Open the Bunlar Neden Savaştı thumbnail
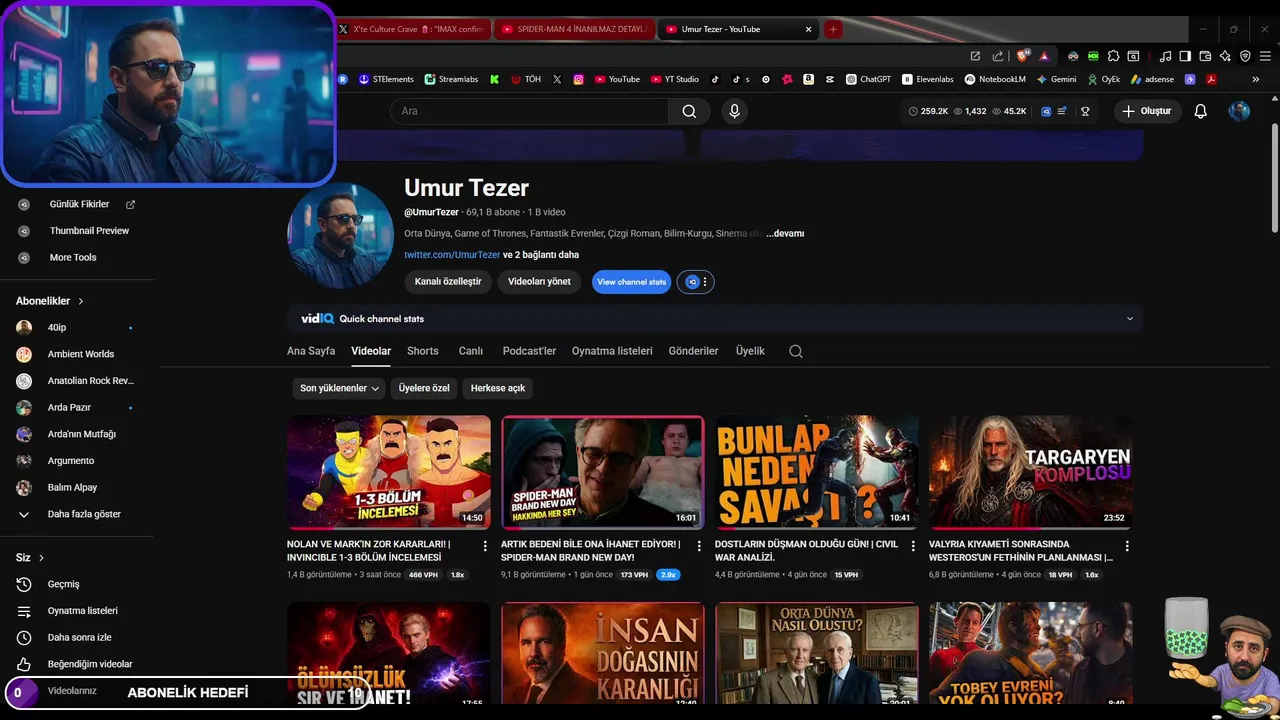The height and width of the screenshot is (720, 1280). (817, 472)
